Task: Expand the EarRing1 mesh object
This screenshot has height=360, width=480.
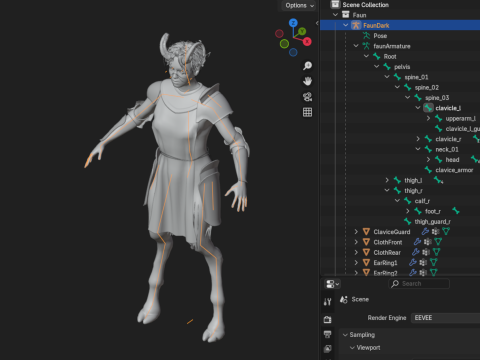Action: pos(356,263)
